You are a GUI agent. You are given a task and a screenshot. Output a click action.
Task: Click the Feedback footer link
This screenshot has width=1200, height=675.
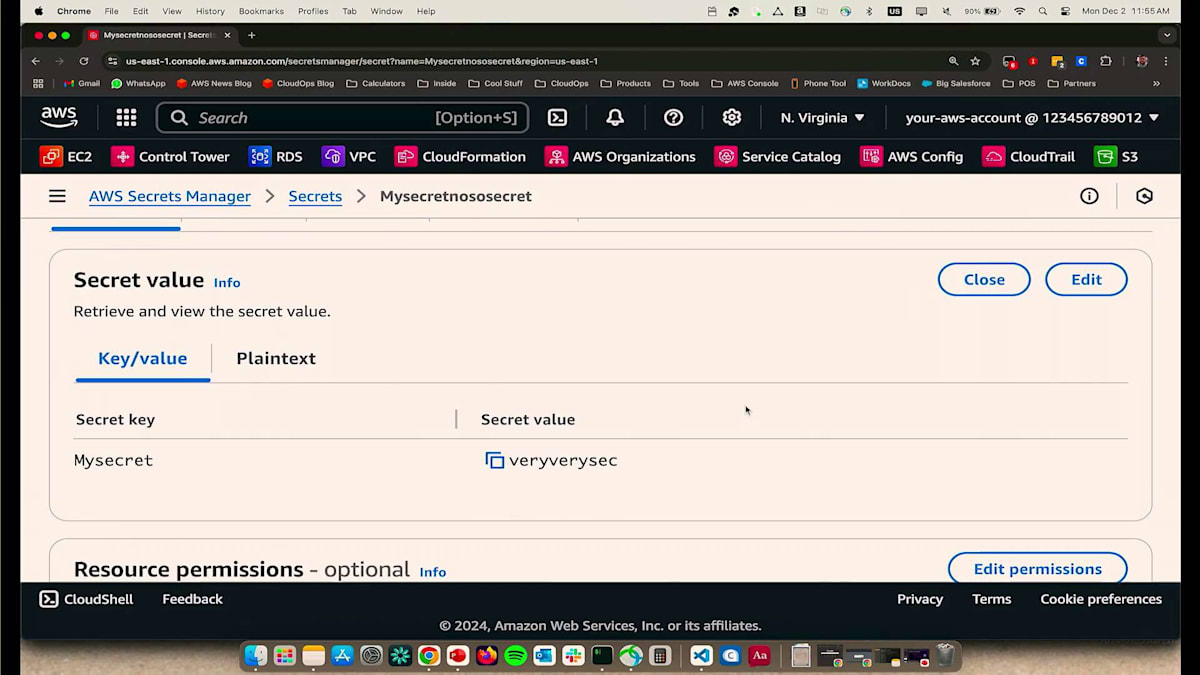[x=192, y=599]
